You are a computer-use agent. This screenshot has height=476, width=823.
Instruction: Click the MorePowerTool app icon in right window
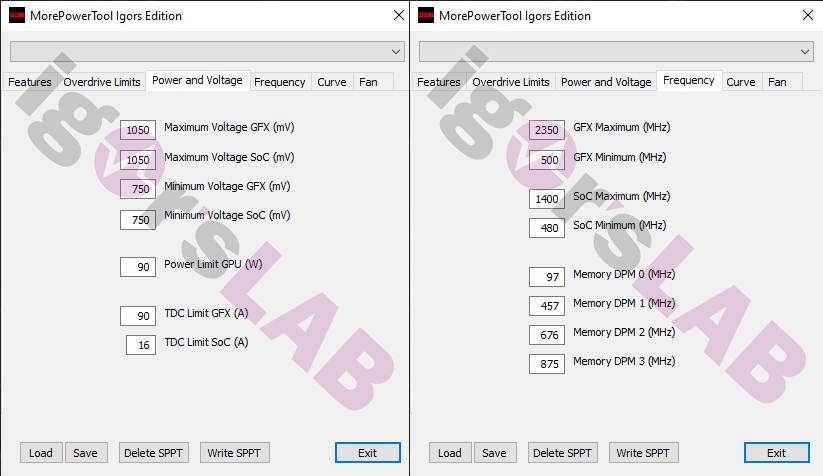pos(426,15)
